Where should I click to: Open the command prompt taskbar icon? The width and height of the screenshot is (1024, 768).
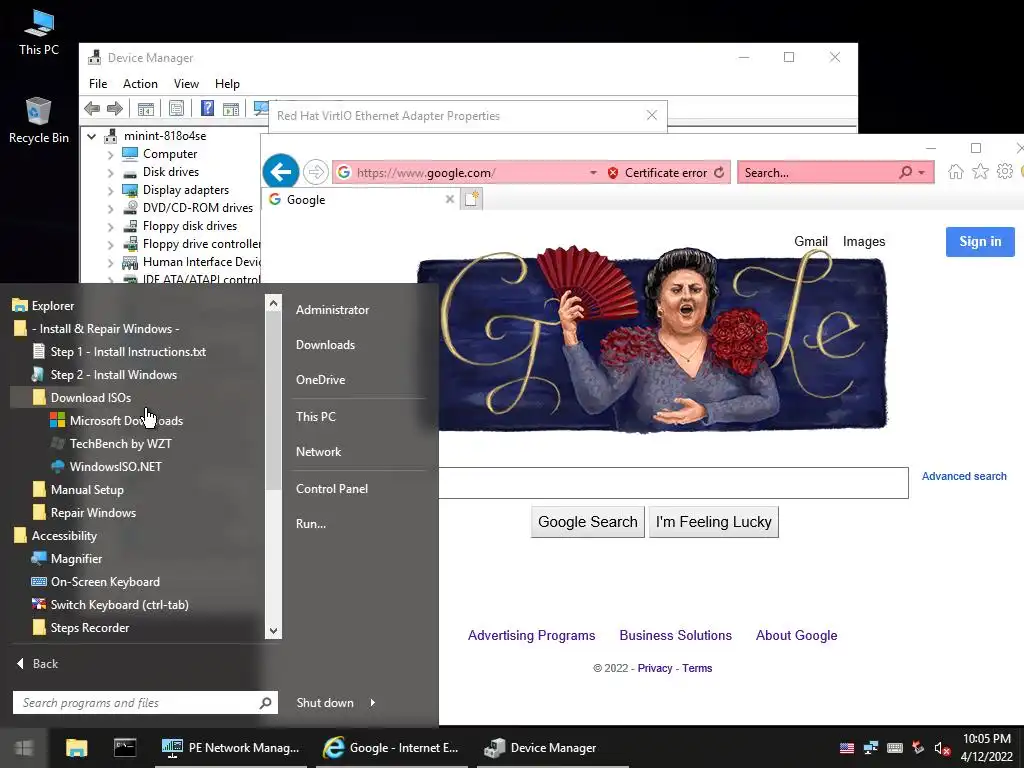(125, 748)
